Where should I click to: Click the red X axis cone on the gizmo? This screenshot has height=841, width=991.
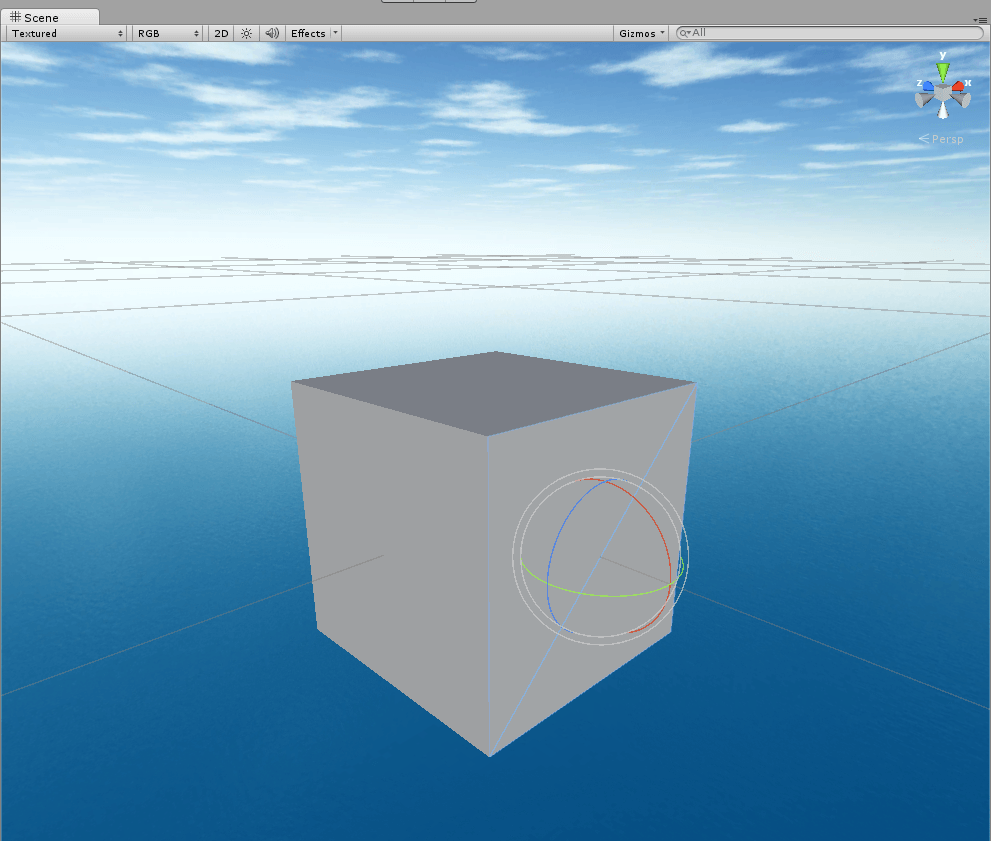pyautogui.click(x=958, y=86)
